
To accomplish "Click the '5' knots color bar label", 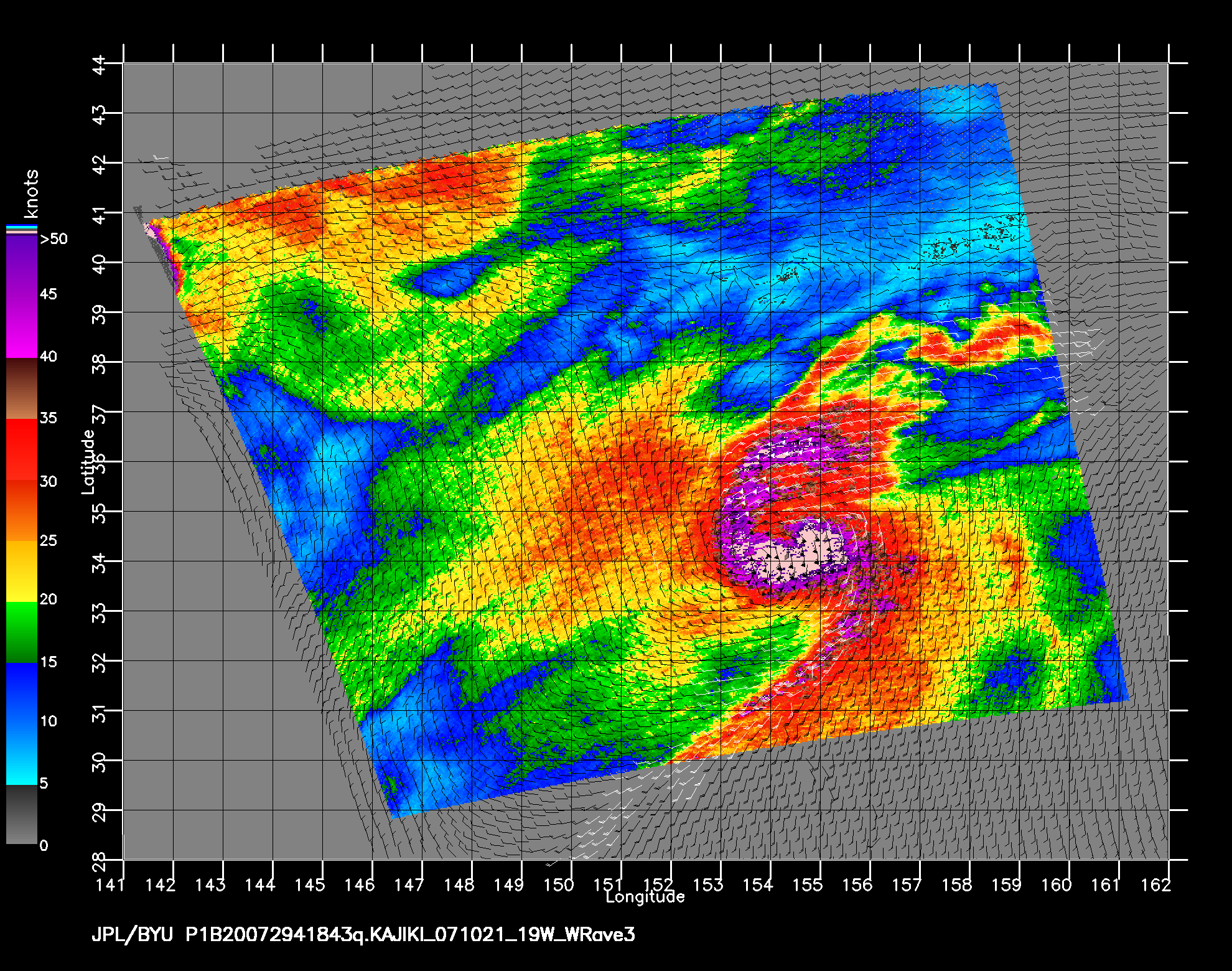I will (x=44, y=783).
